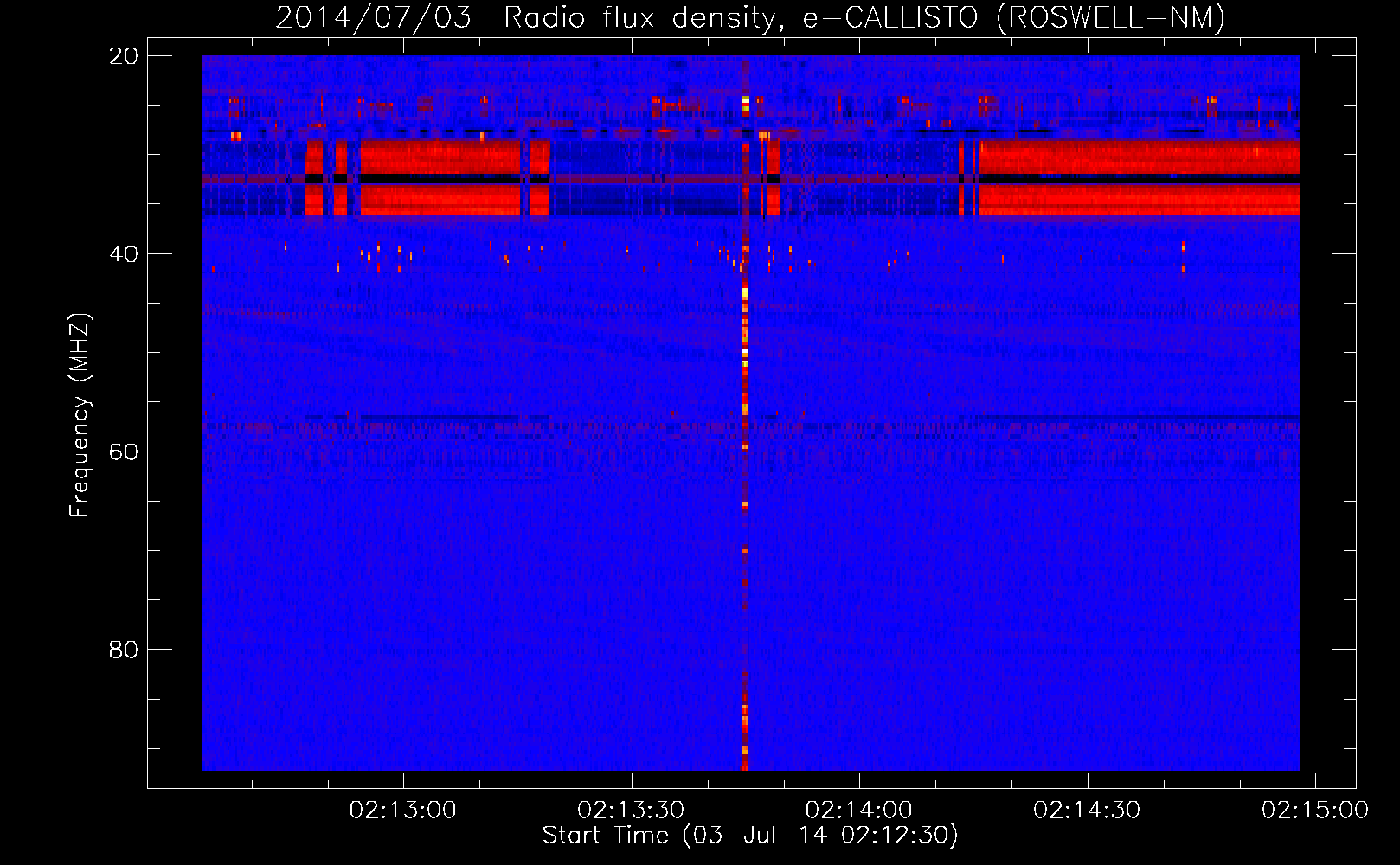Screen dimensions: 1400x865
Task: Click the 02:13:00 time tick label
Action: [x=402, y=811]
